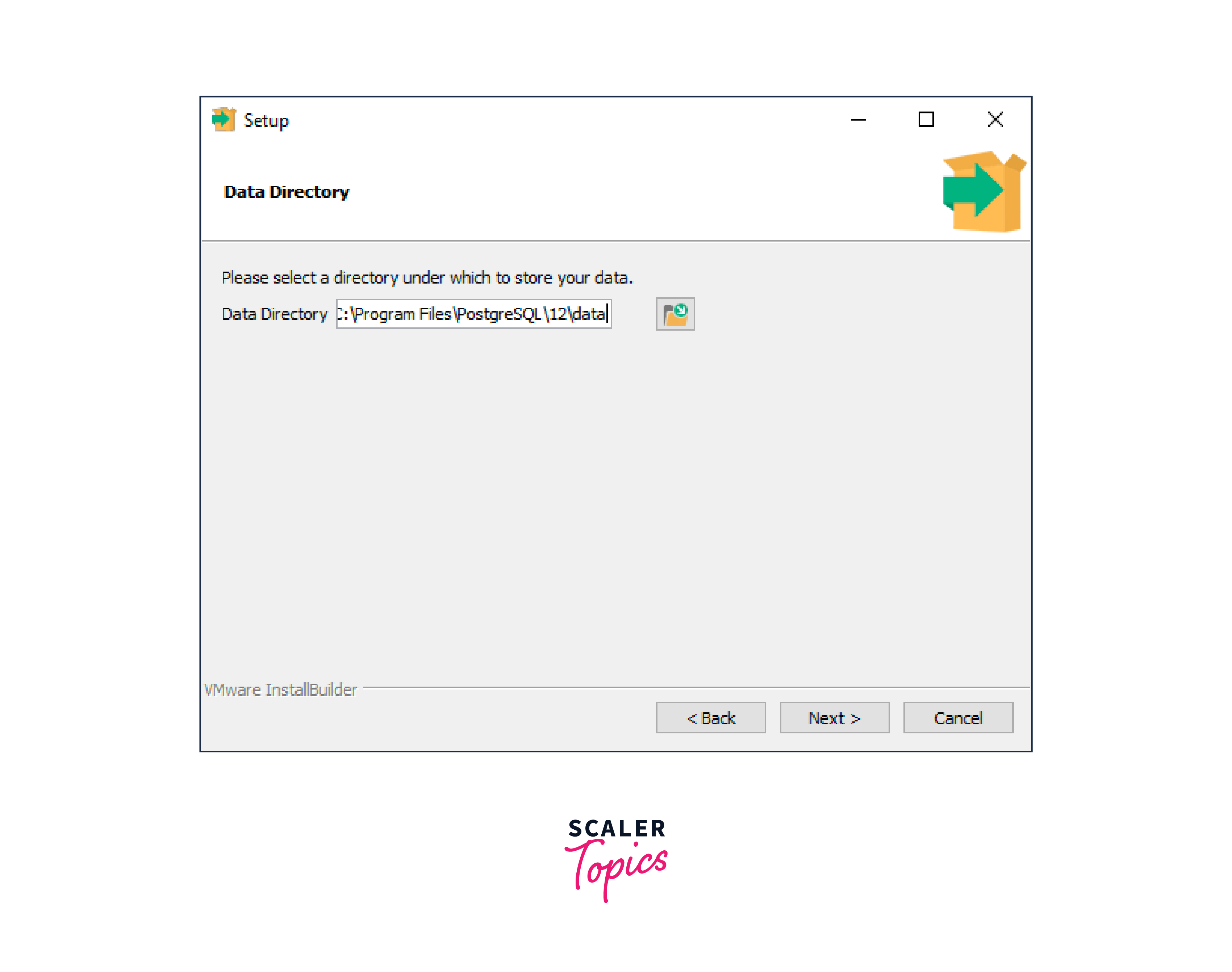Click the Setup title text
This screenshot has width=1232, height=972.
[267, 121]
